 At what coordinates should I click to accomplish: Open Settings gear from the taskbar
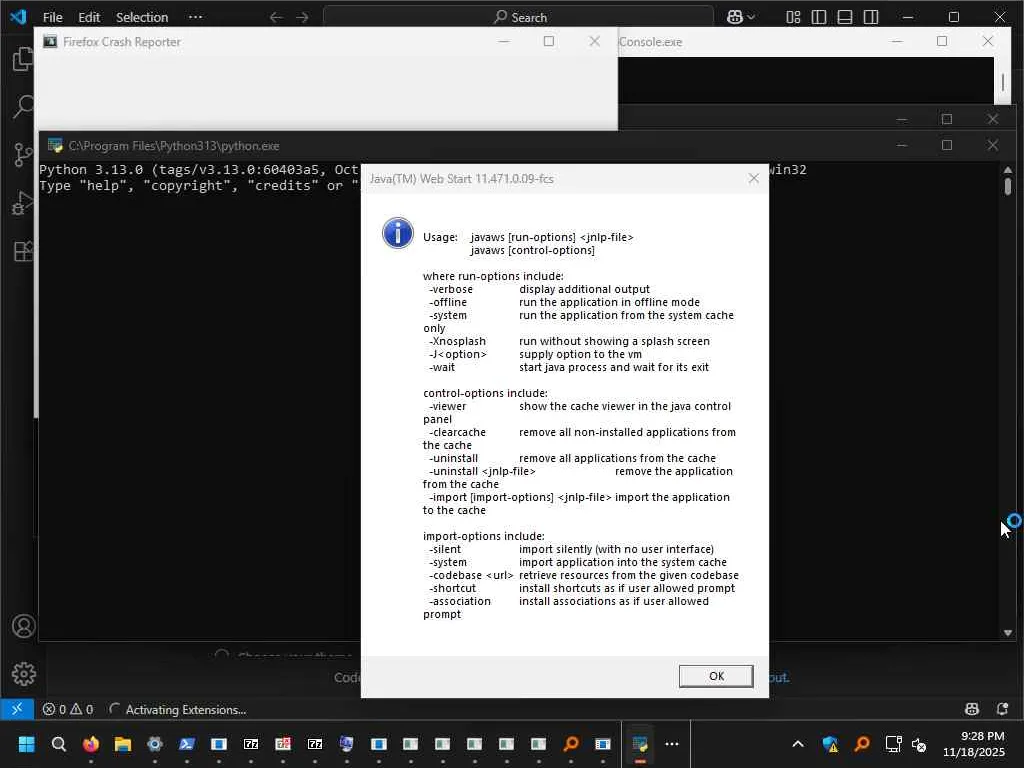coord(155,744)
